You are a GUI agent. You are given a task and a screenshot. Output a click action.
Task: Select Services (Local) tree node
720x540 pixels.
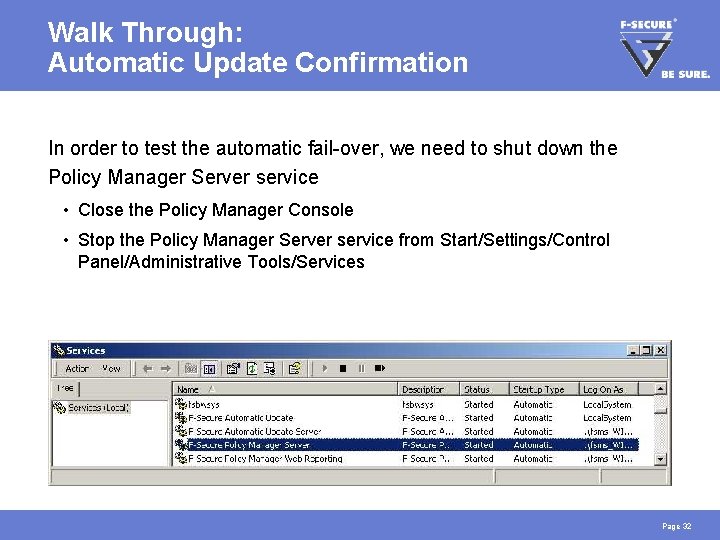pos(99,407)
